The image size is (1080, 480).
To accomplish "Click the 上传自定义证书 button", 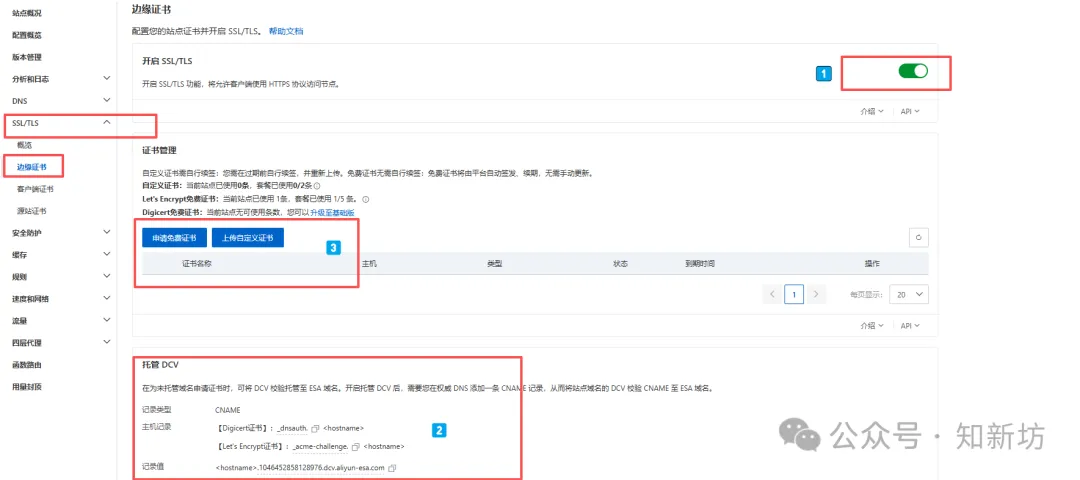I will click(248, 238).
